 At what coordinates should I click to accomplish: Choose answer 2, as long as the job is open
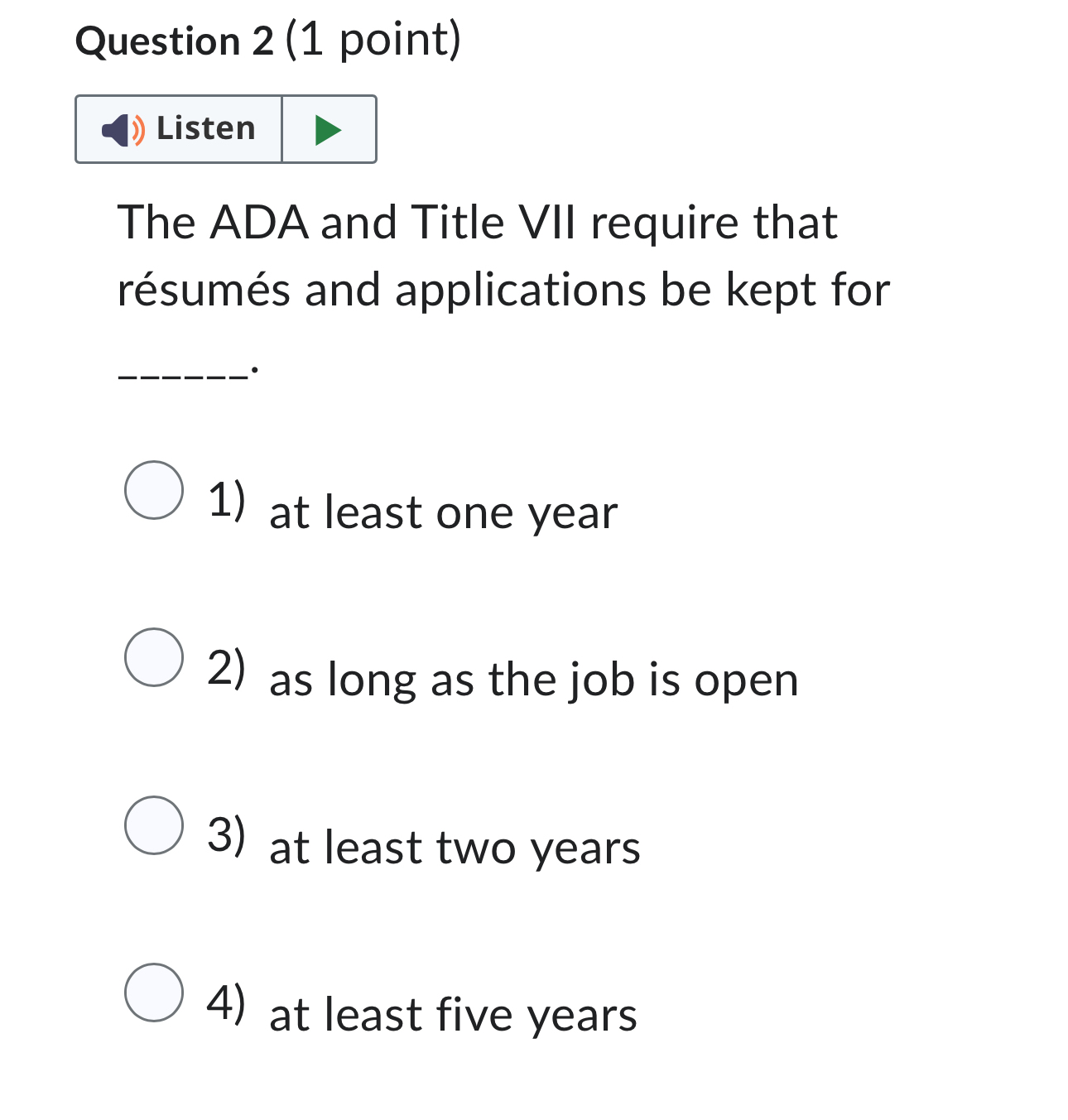154,659
